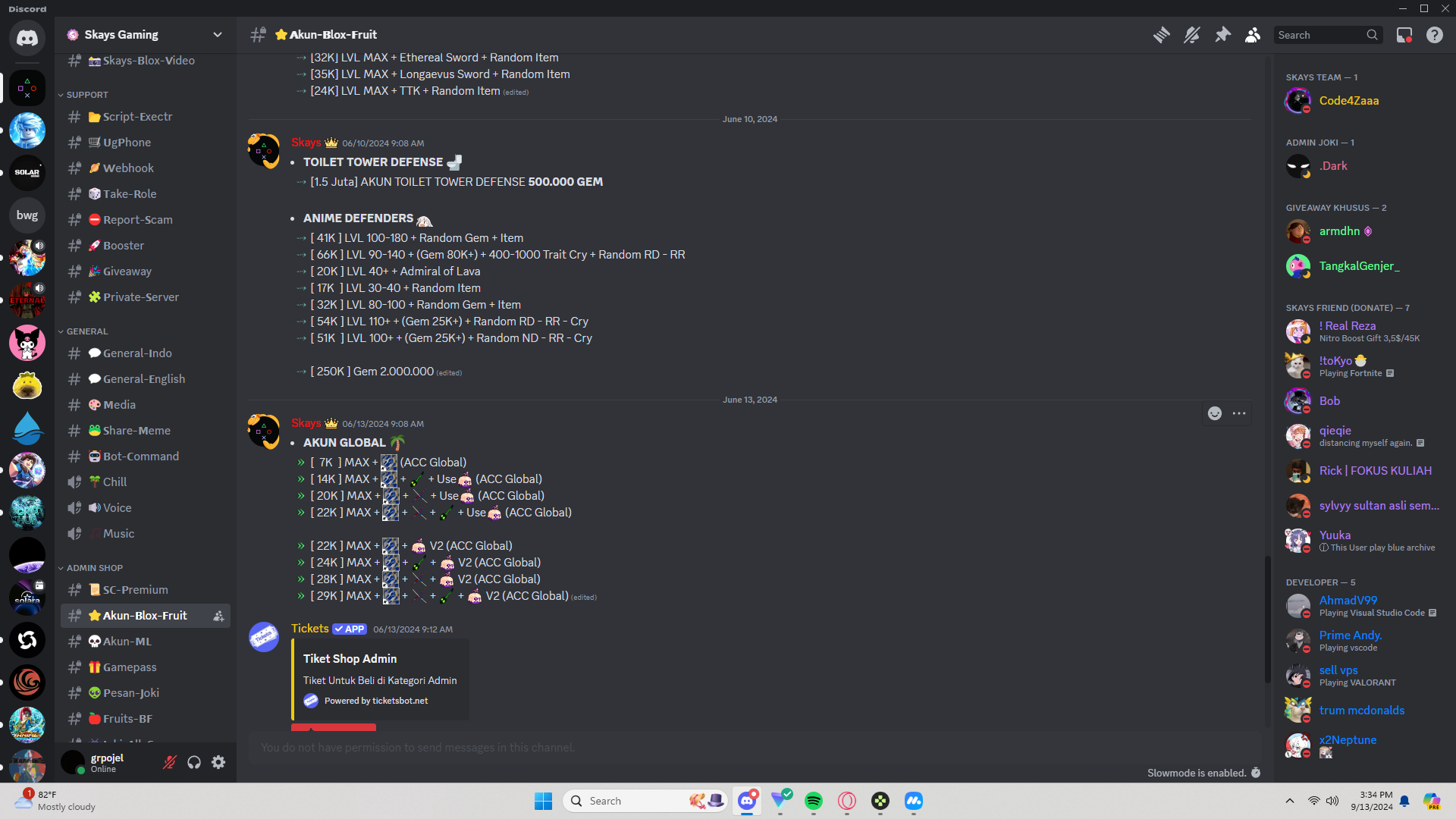Toggle microphone mute in user panel
Screen dimensions: 1456x819
(170, 762)
